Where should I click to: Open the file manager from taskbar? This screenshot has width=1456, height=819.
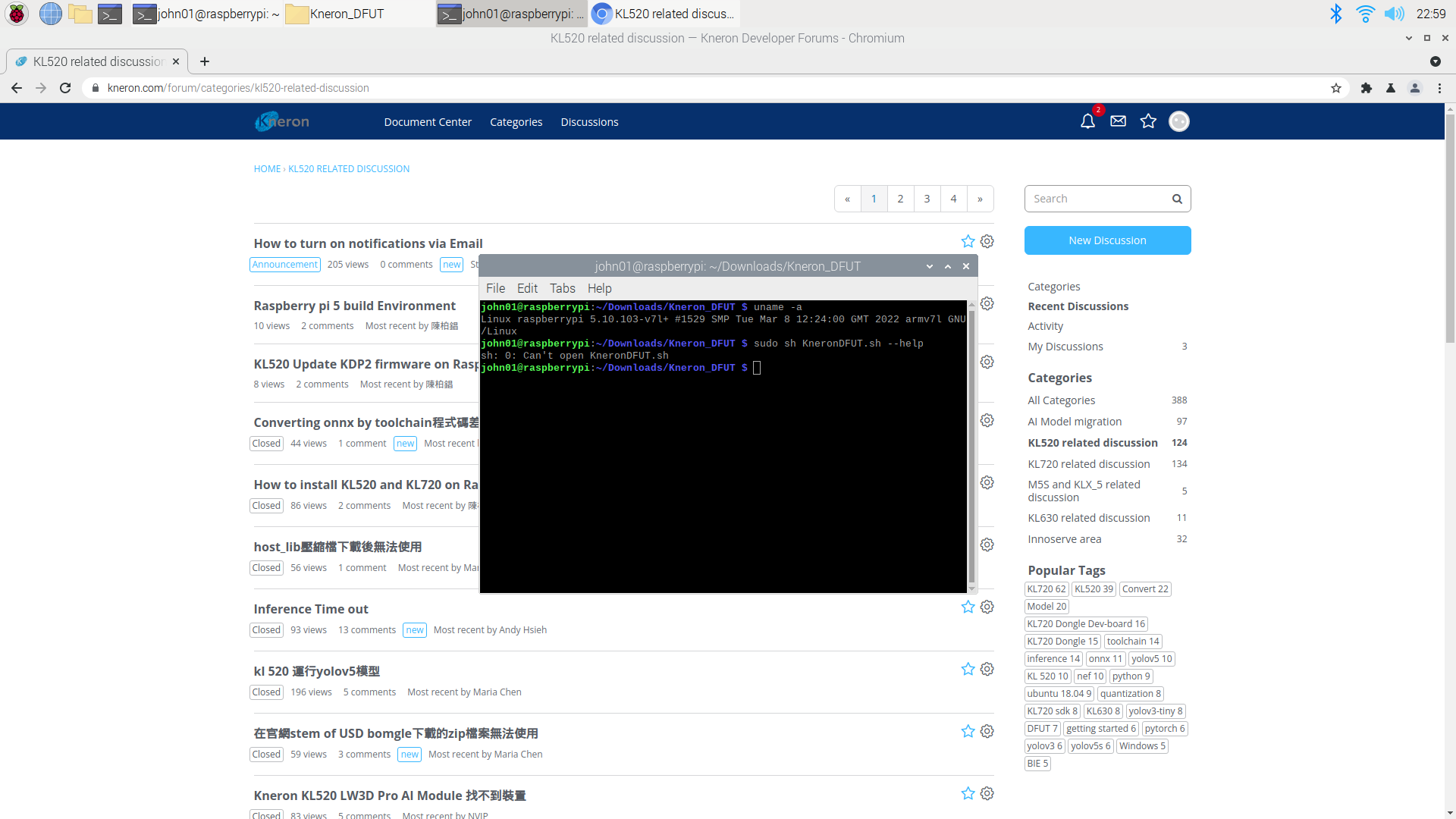pyautogui.click(x=80, y=14)
